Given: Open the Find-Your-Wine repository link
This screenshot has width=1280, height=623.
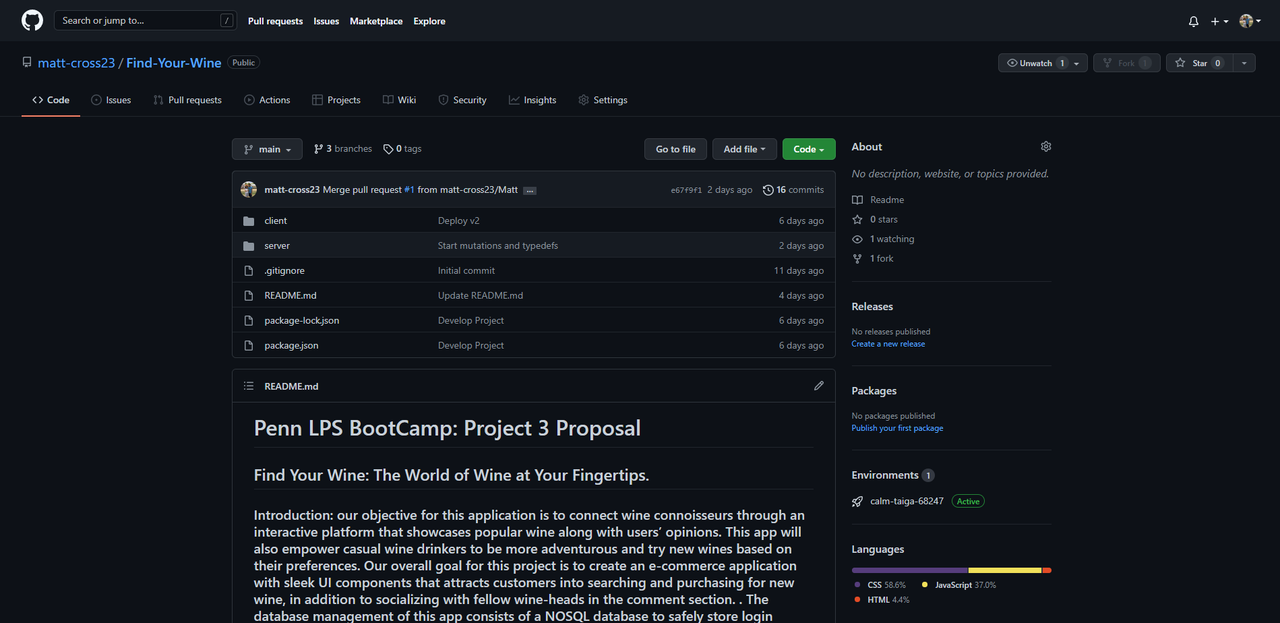Looking at the screenshot, I should (174, 63).
